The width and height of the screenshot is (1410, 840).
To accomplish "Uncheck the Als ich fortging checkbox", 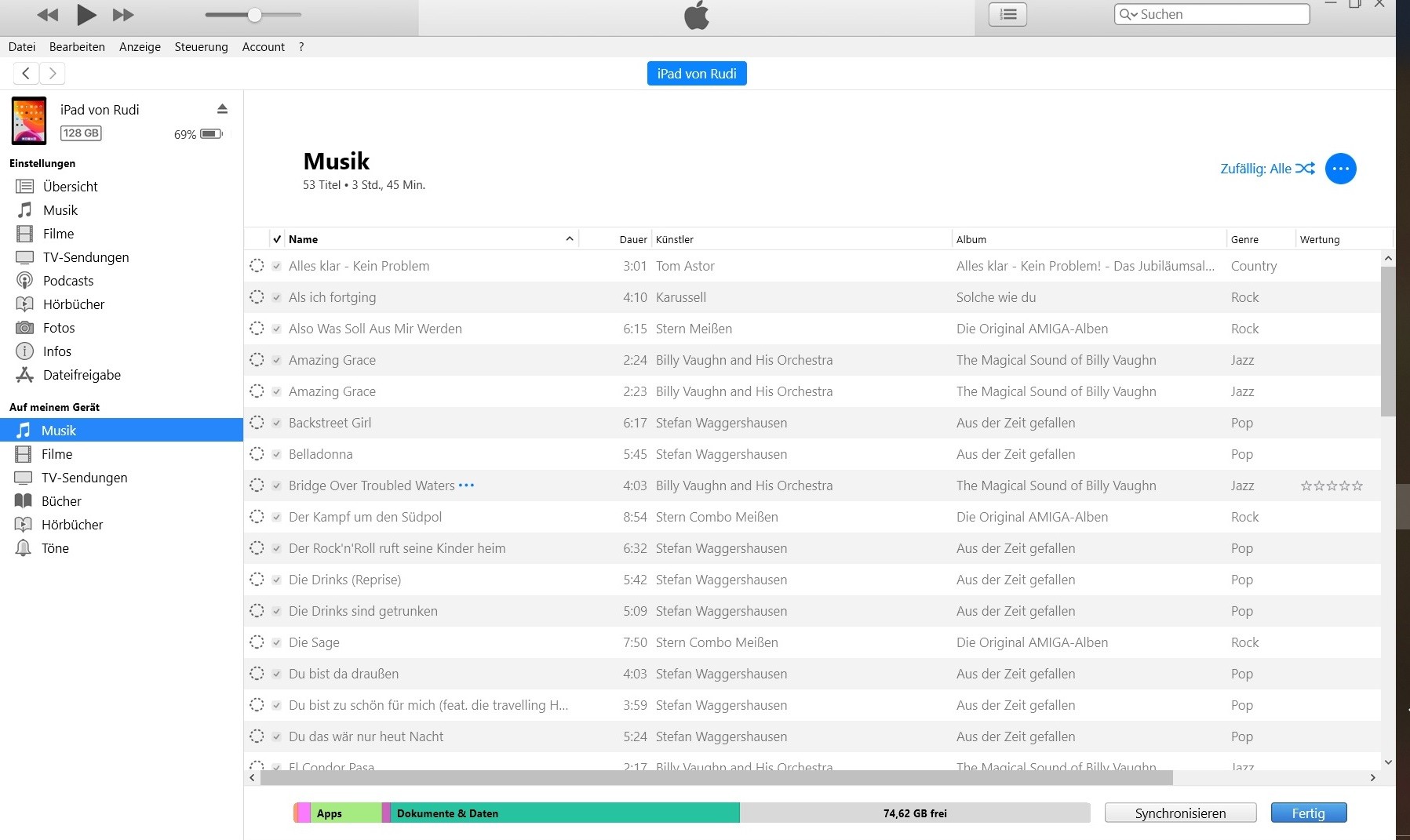I will 276,297.
